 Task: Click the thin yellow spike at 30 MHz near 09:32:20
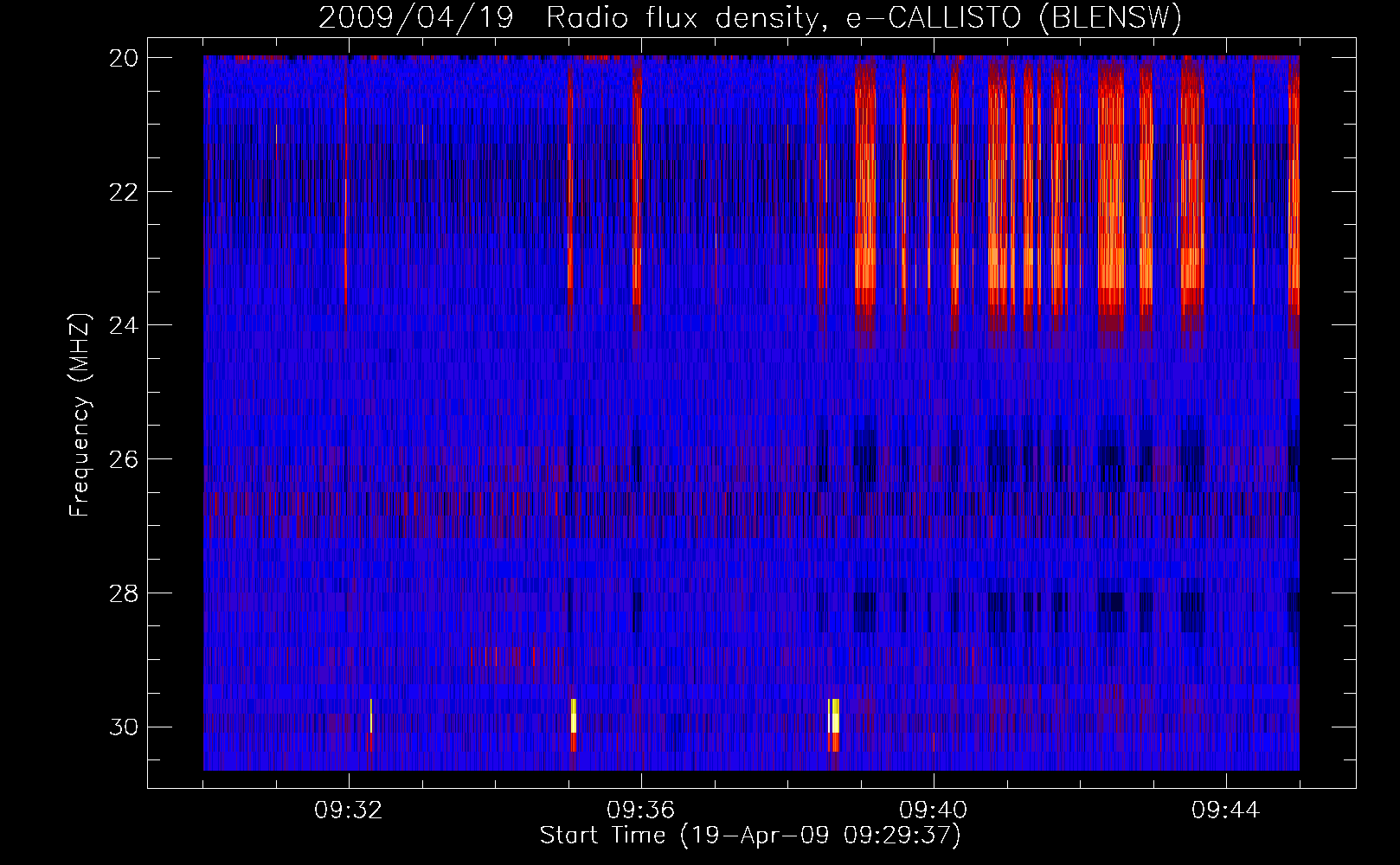tap(371, 716)
